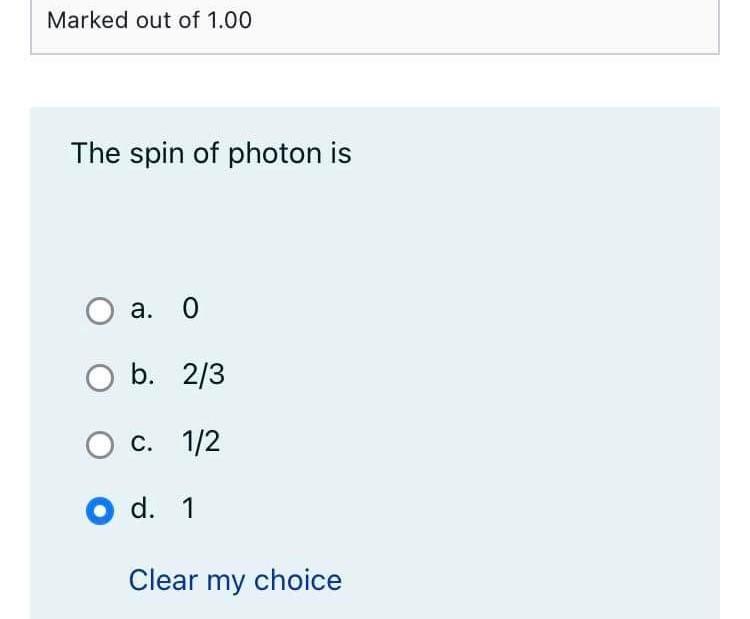Click the "b." option letter label
Image resolution: width=750 pixels, height=619 pixels.
[x=143, y=376]
